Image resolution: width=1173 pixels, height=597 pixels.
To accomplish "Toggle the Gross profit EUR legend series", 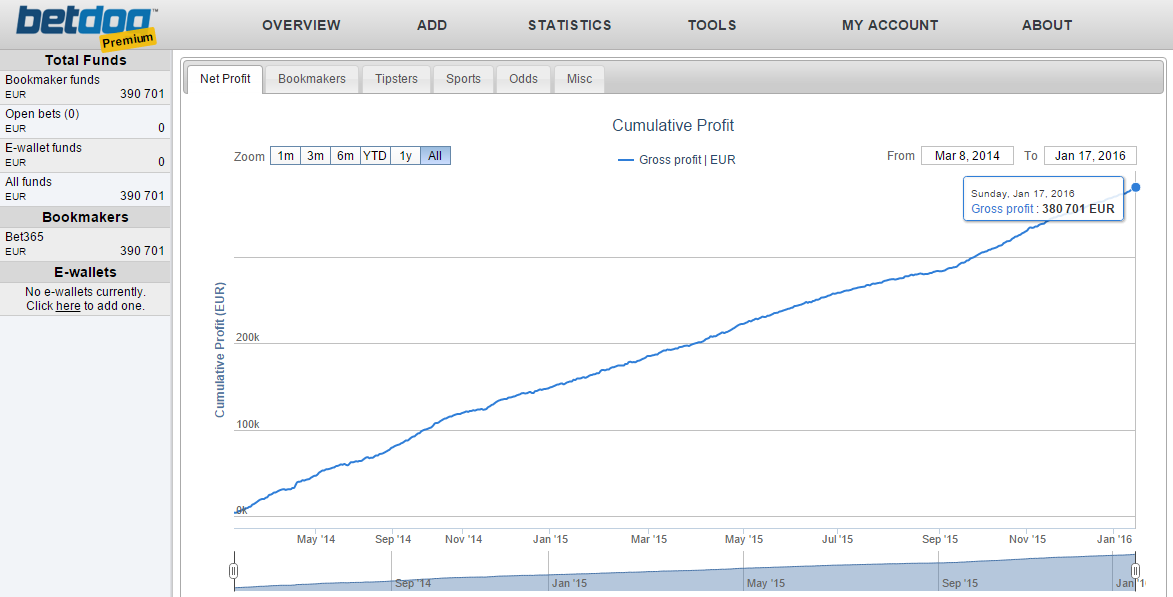I will 677,160.
